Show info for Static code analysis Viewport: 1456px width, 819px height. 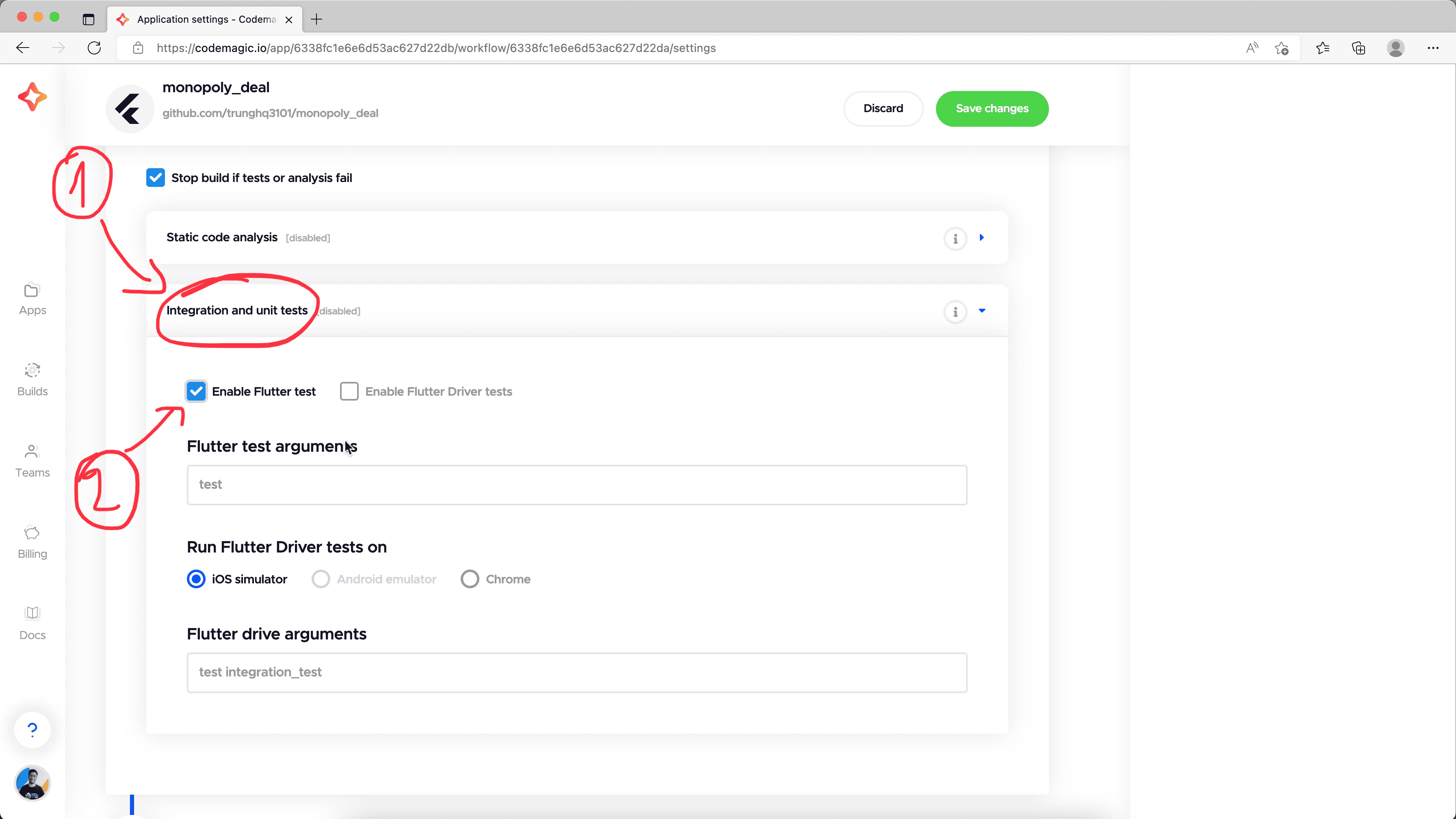pyautogui.click(x=955, y=238)
